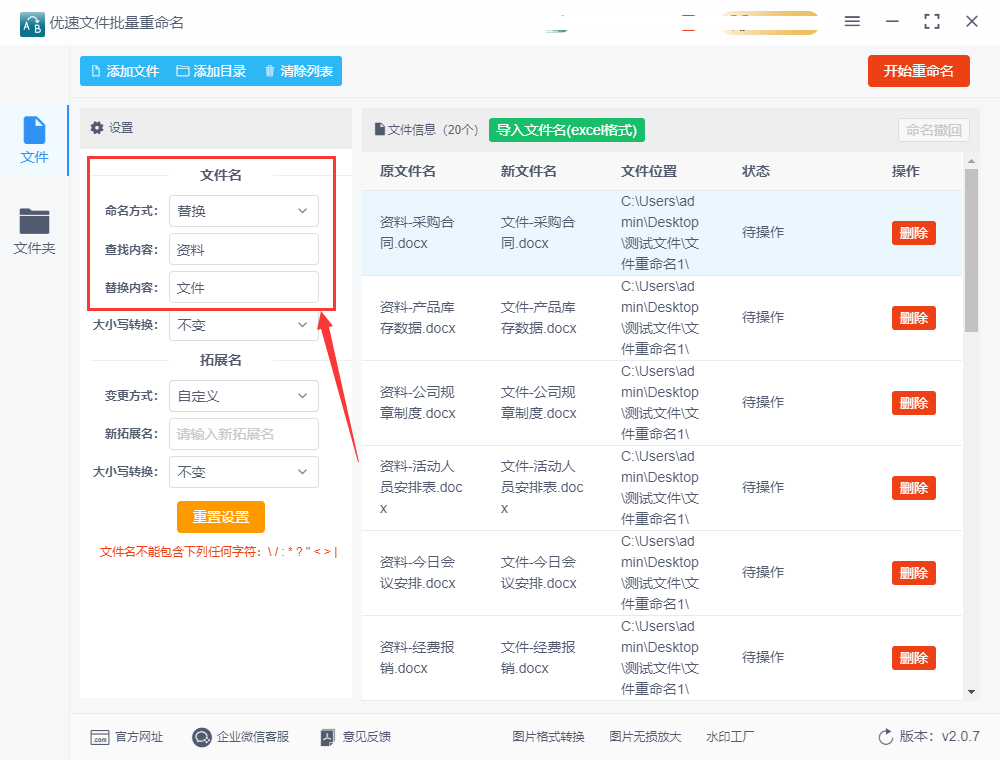Viewport: 1000px width, 760px height.
Task: Click the 添加目录 add directory button
Action: click(211, 71)
